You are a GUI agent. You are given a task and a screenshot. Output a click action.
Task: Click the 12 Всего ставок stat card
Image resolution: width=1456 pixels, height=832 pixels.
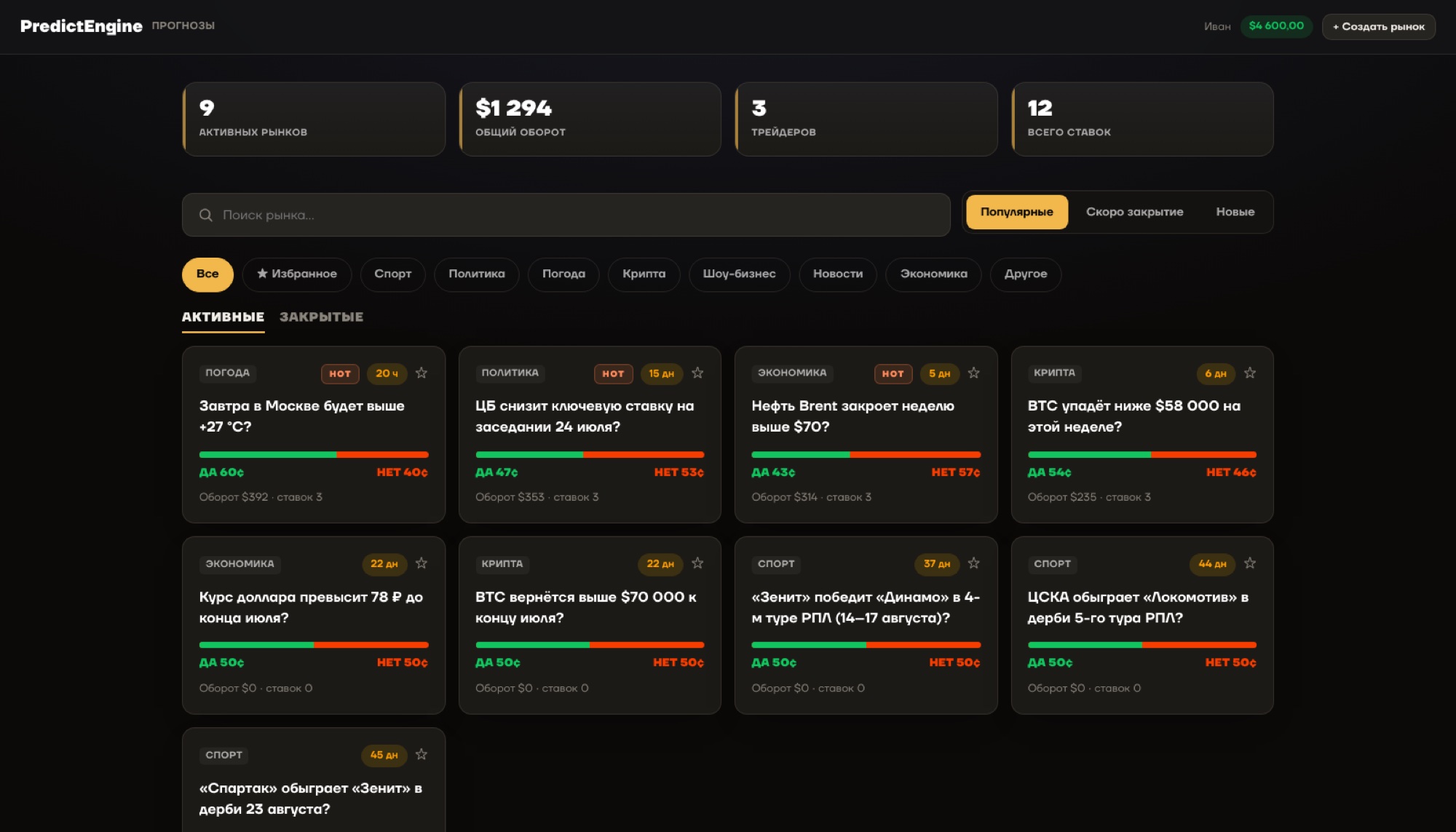point(1142,119)
